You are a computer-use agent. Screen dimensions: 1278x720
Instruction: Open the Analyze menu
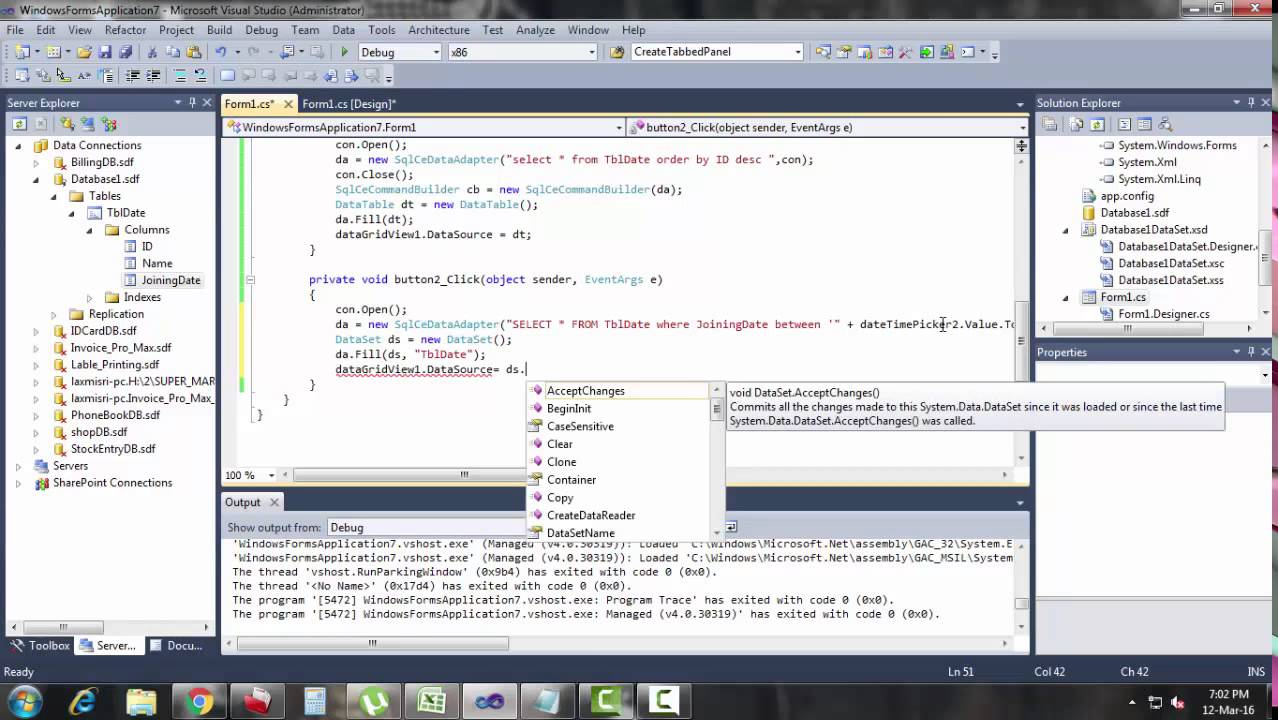click(535, 30)
